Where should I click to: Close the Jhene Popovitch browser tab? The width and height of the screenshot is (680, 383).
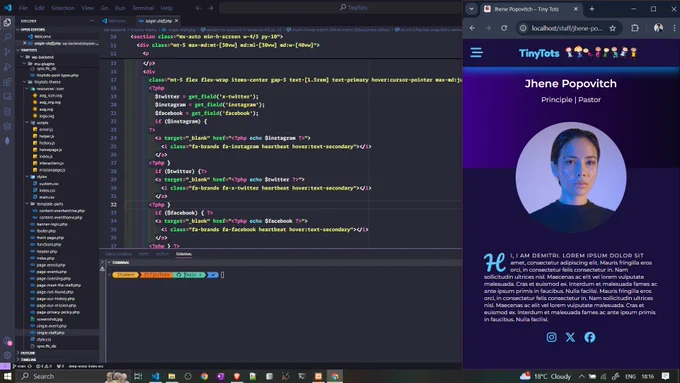click(575, 9)
